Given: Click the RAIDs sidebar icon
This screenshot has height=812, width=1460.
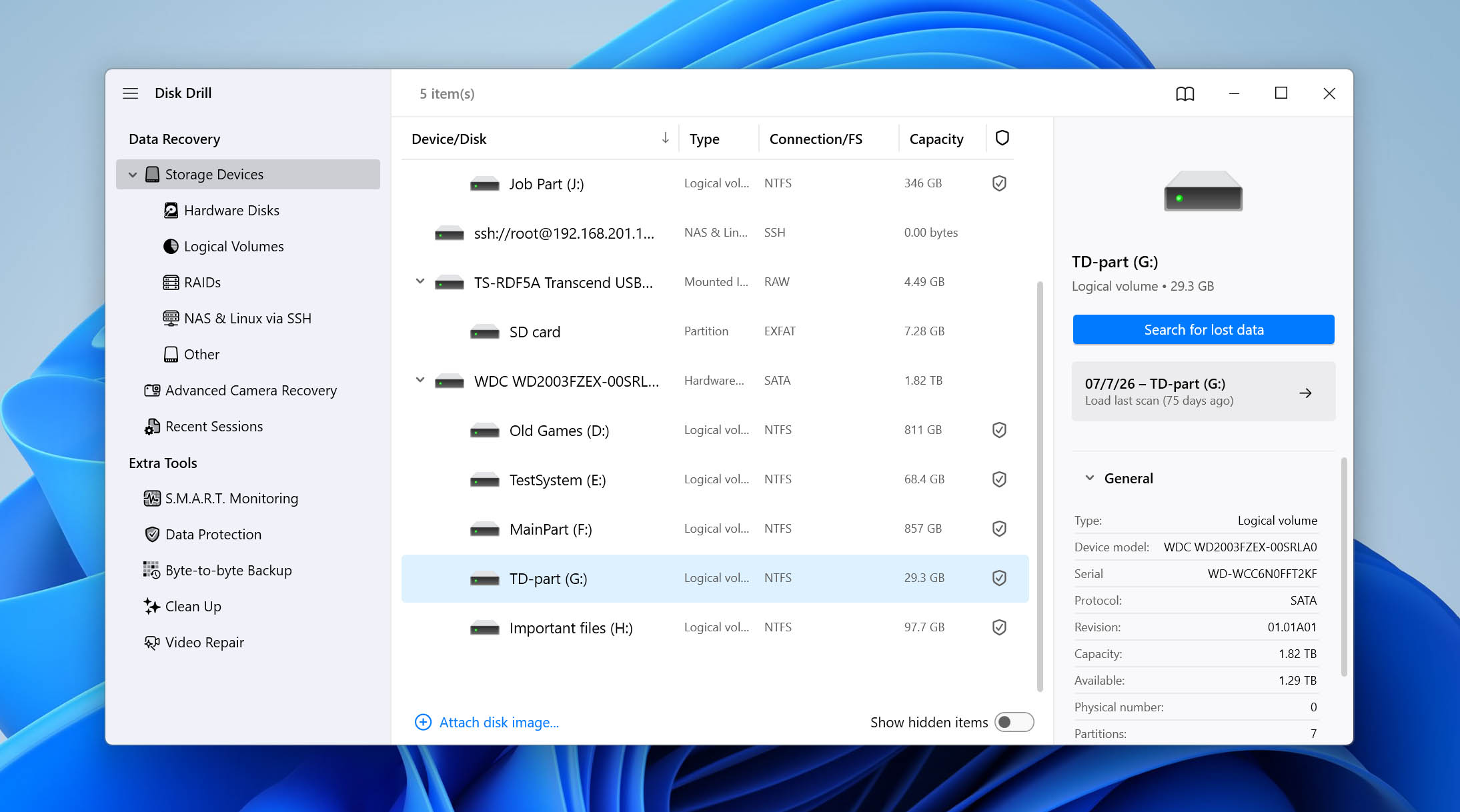Looking at the screenshot, I should (171, 283).
